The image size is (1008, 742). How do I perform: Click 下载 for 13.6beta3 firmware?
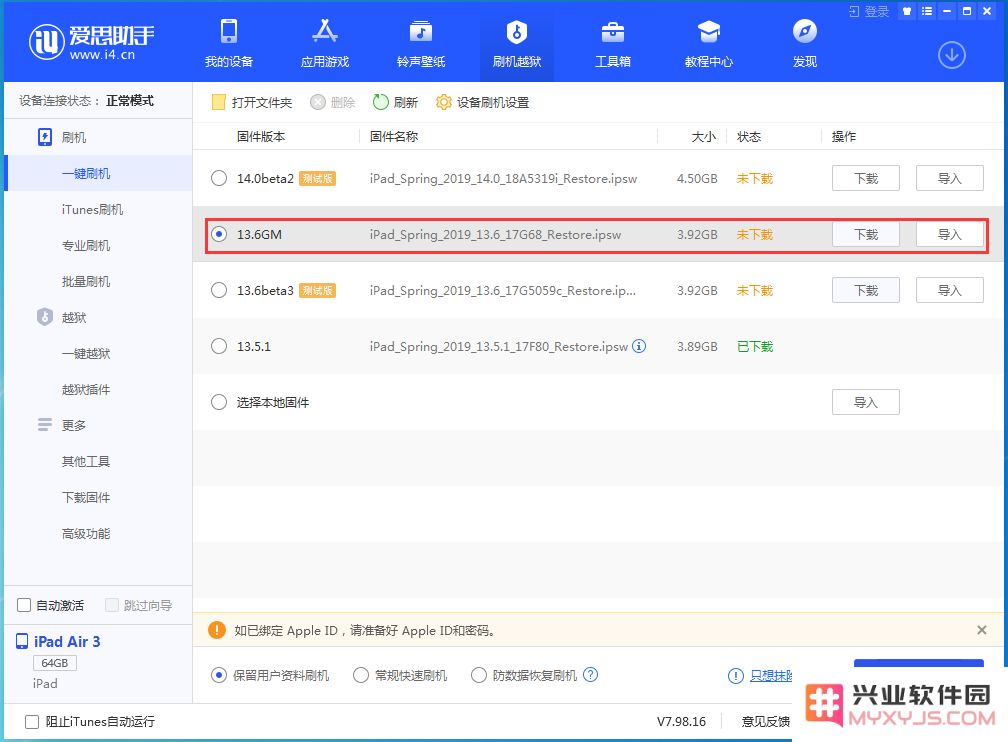tap(865, 290)
